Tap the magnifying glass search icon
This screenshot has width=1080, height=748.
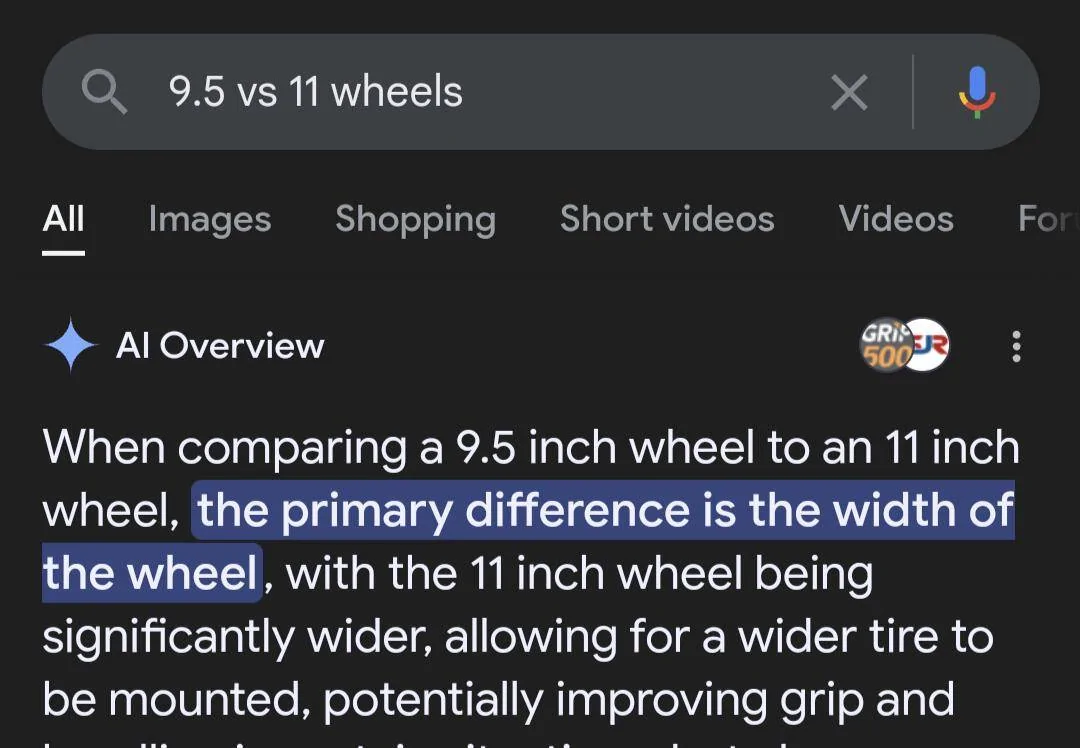click(103, 92)
